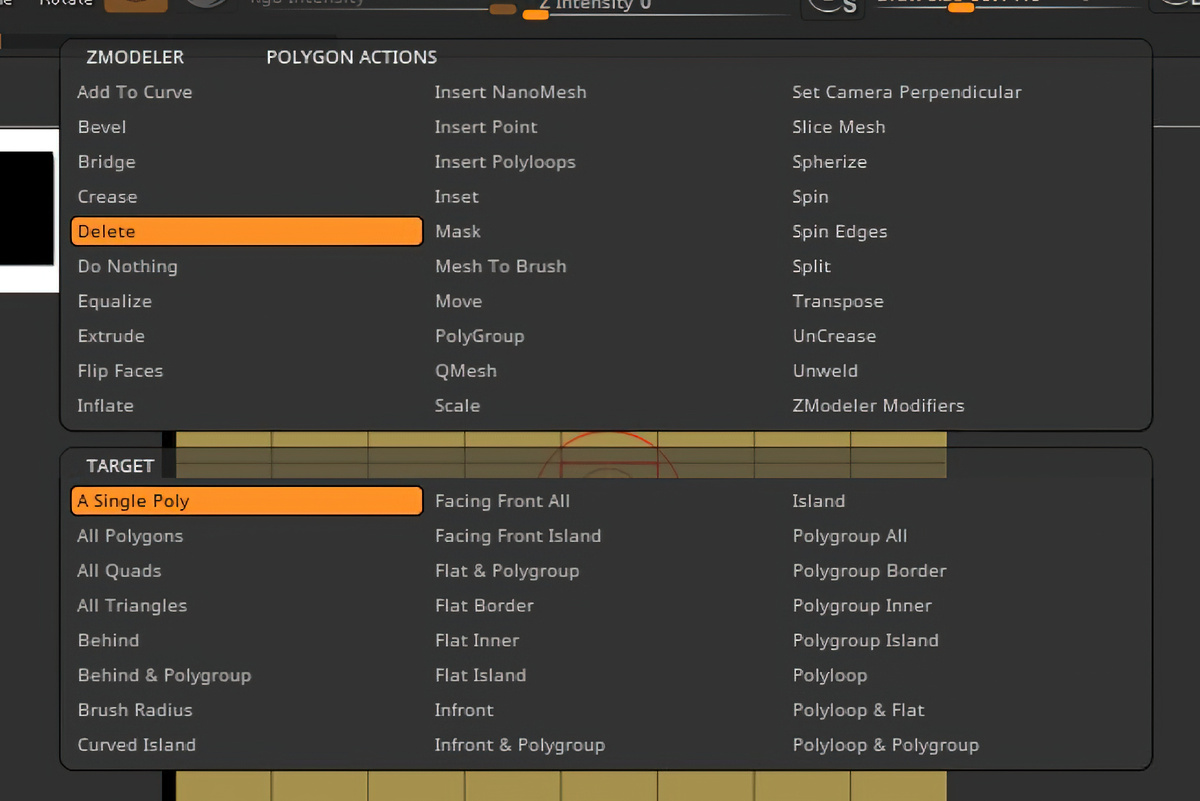Screen dimensions: 1200x801
Task: Set target to Island
Action: tap(818, 501)
